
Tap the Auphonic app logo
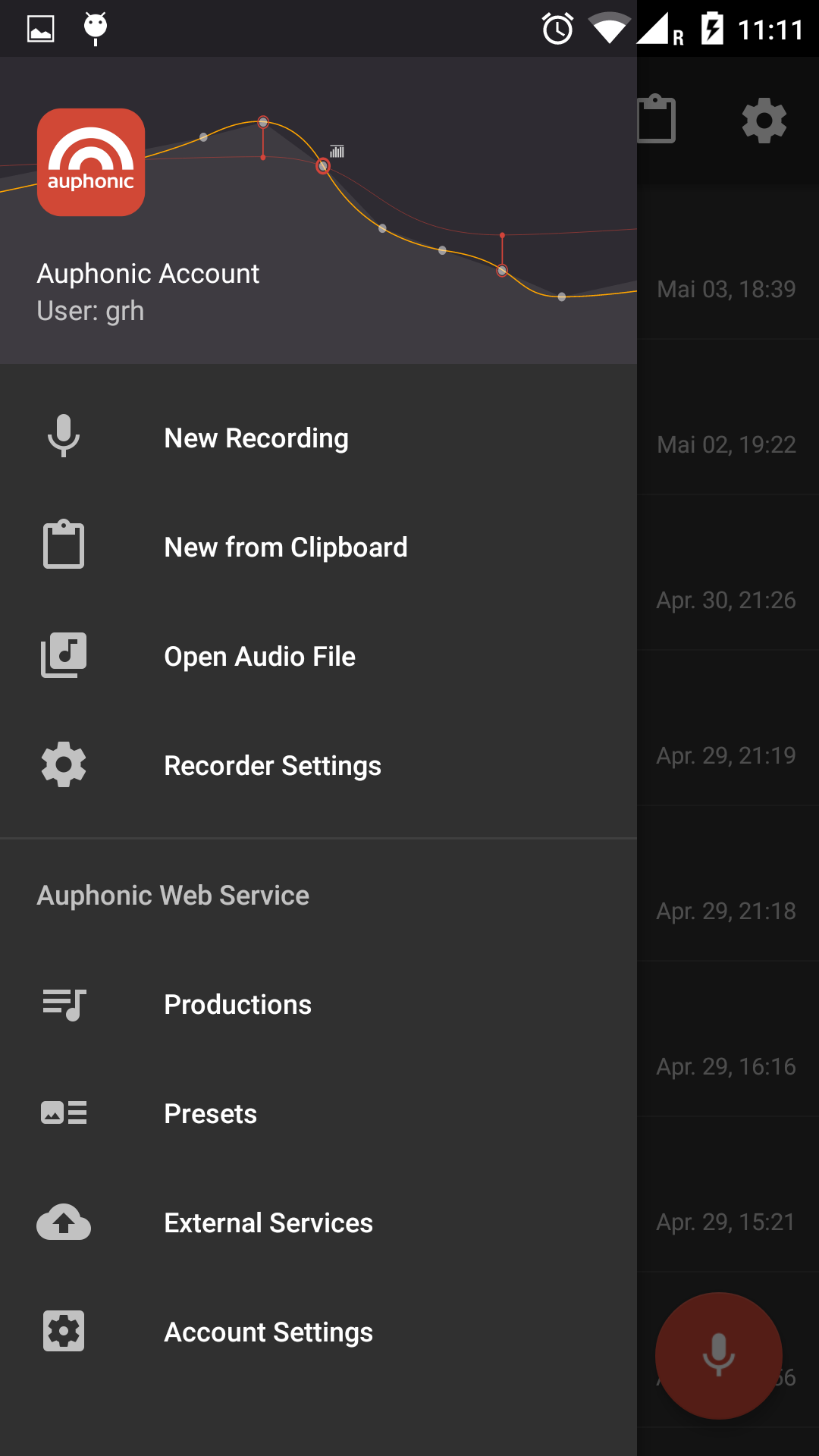91,162
